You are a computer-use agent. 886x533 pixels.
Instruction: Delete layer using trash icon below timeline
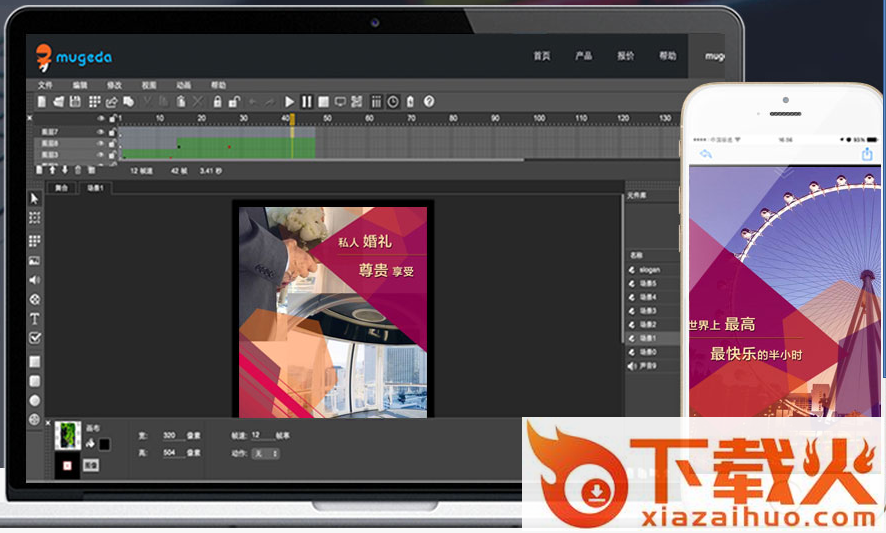(78, 171)
